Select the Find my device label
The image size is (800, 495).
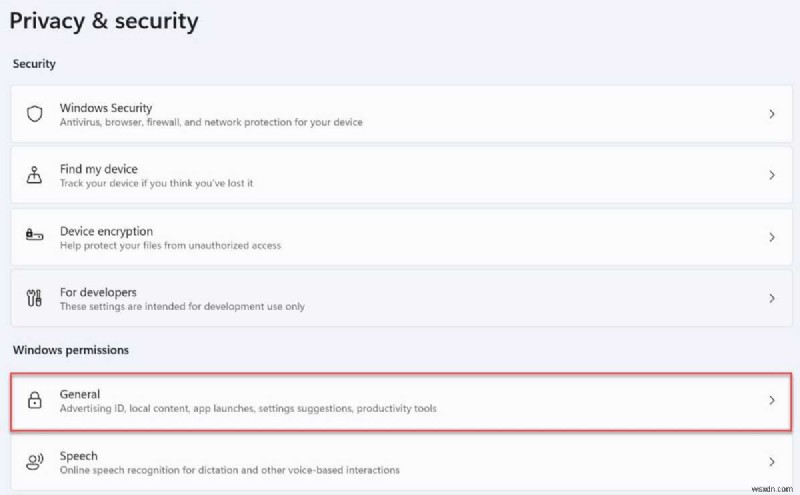(x=98, y=169)
